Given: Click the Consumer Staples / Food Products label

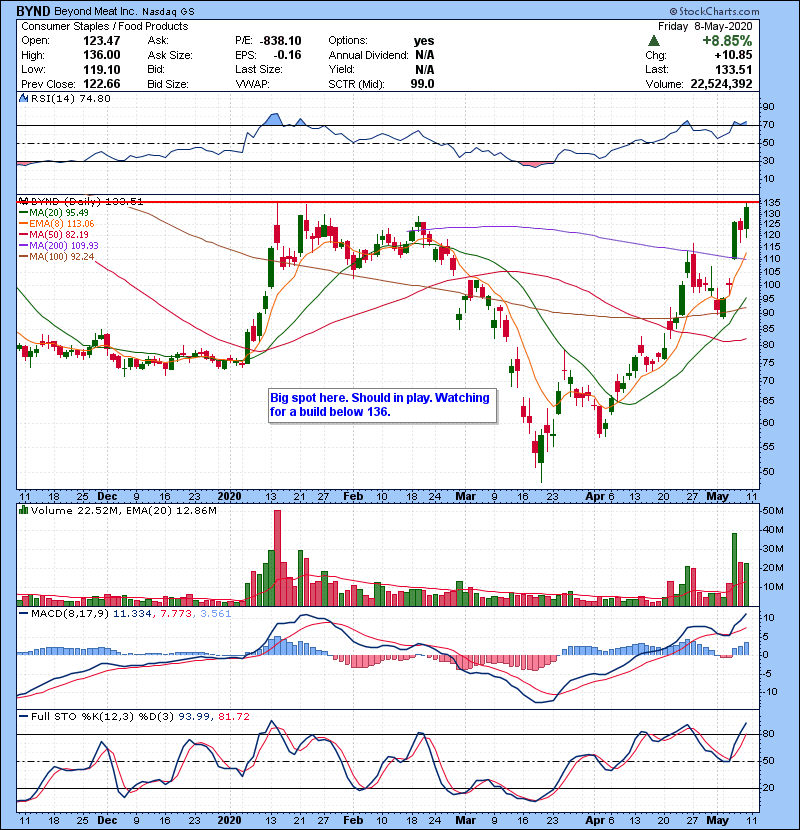Looking at the screenshot, I should [104, 26].
